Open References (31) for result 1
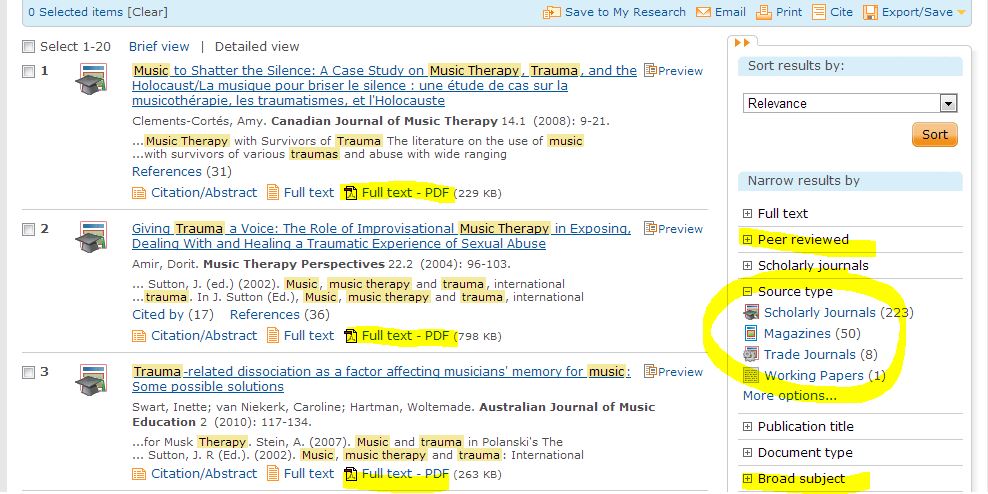Viewport: 988px width, 494px height. pos(181,171)
